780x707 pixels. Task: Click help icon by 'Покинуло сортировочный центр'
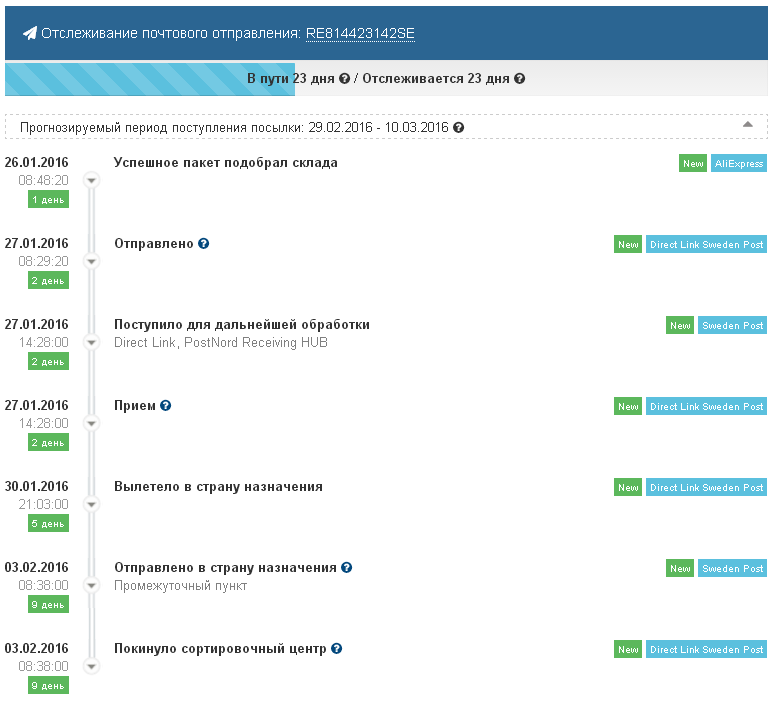tap(336, 649)
